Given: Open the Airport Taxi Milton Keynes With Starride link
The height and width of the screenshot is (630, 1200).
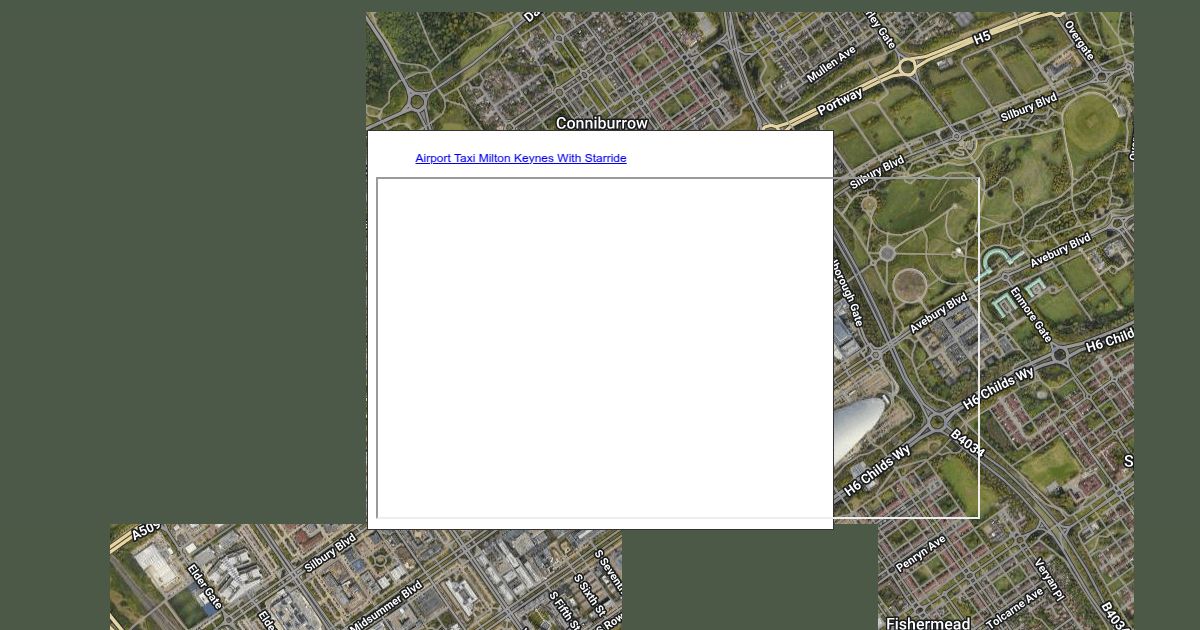Looking at the screenshot, I should click(x=520, y=158).
